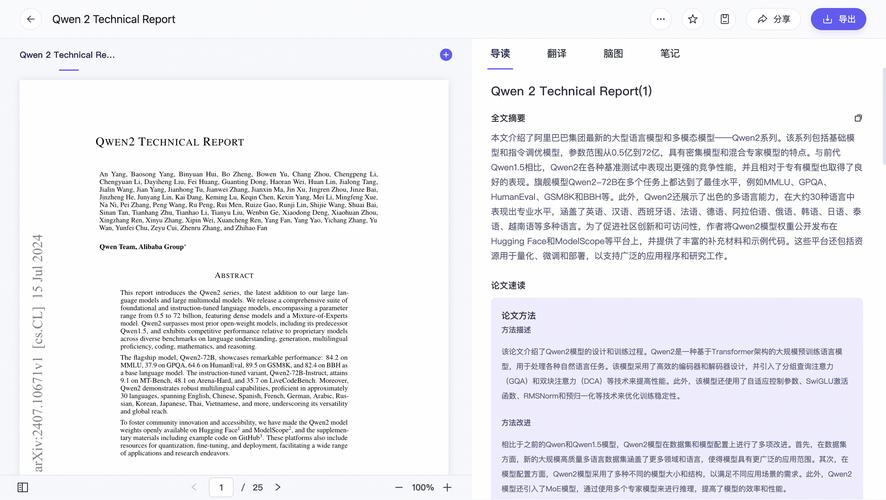Screen dimensions: 886x500
Task: Click the 分享 share button
Action: pyautogui.click(x=774, y=19)
